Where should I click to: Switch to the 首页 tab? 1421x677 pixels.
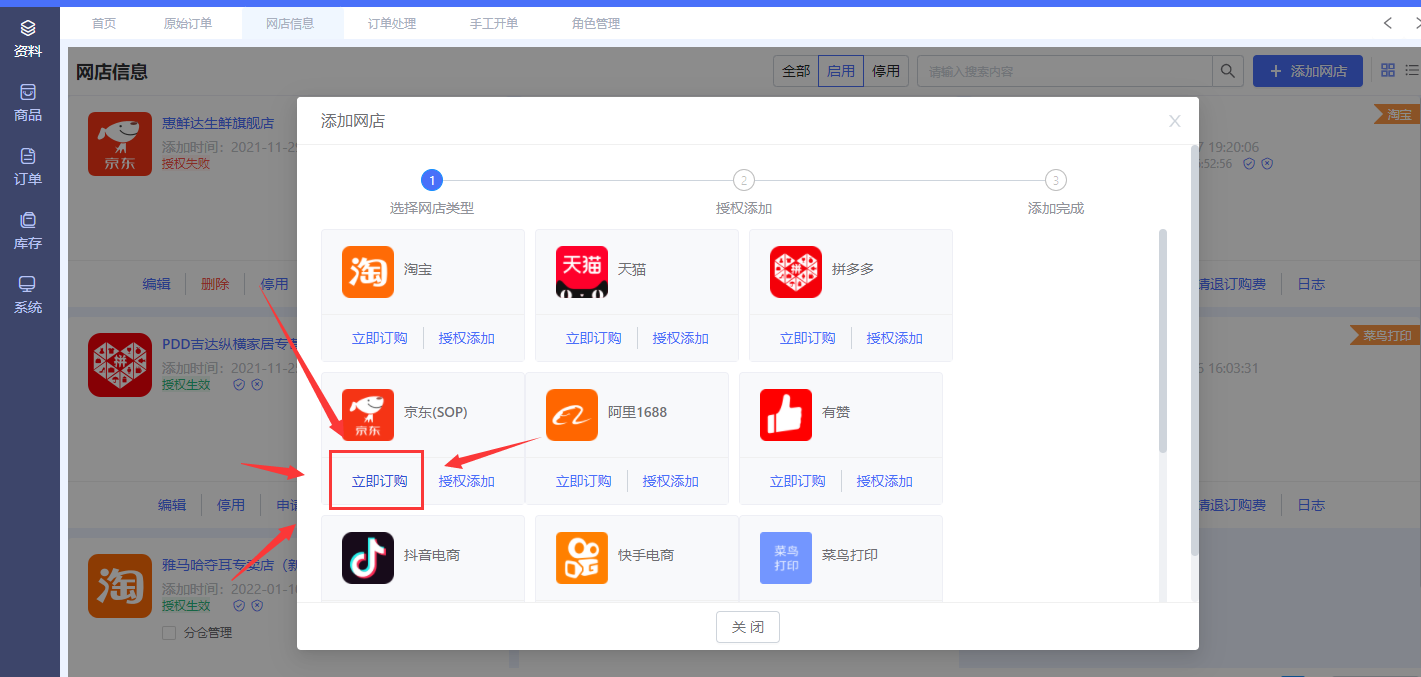(104, 23)
